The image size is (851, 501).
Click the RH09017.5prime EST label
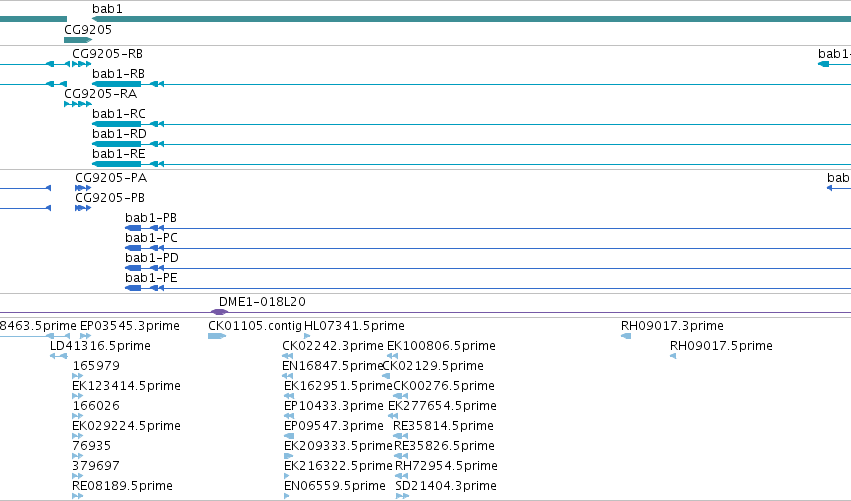pos(721,346)
